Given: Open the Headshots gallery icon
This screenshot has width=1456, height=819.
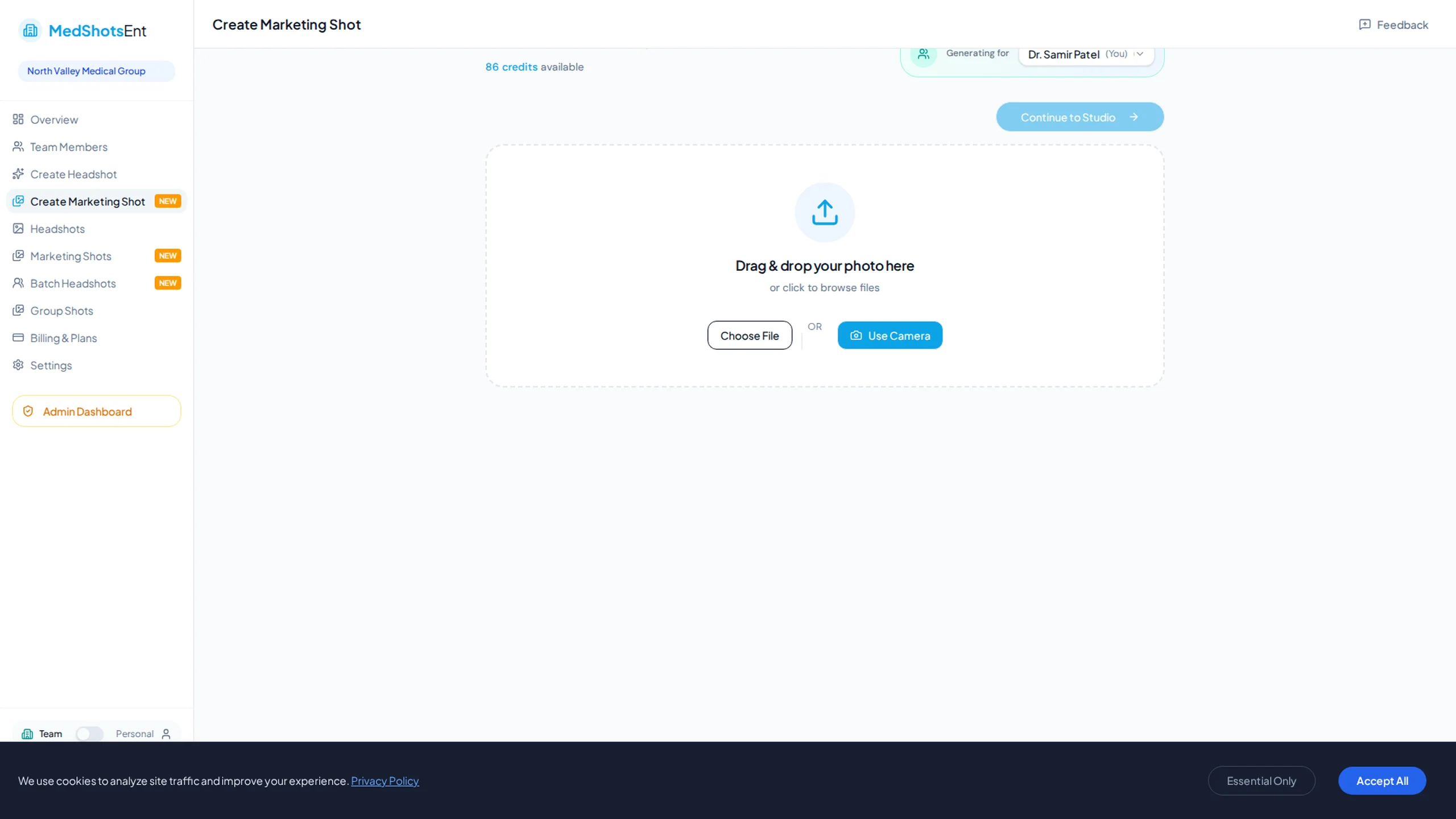Looking at the screenshot, I should 19,229.
